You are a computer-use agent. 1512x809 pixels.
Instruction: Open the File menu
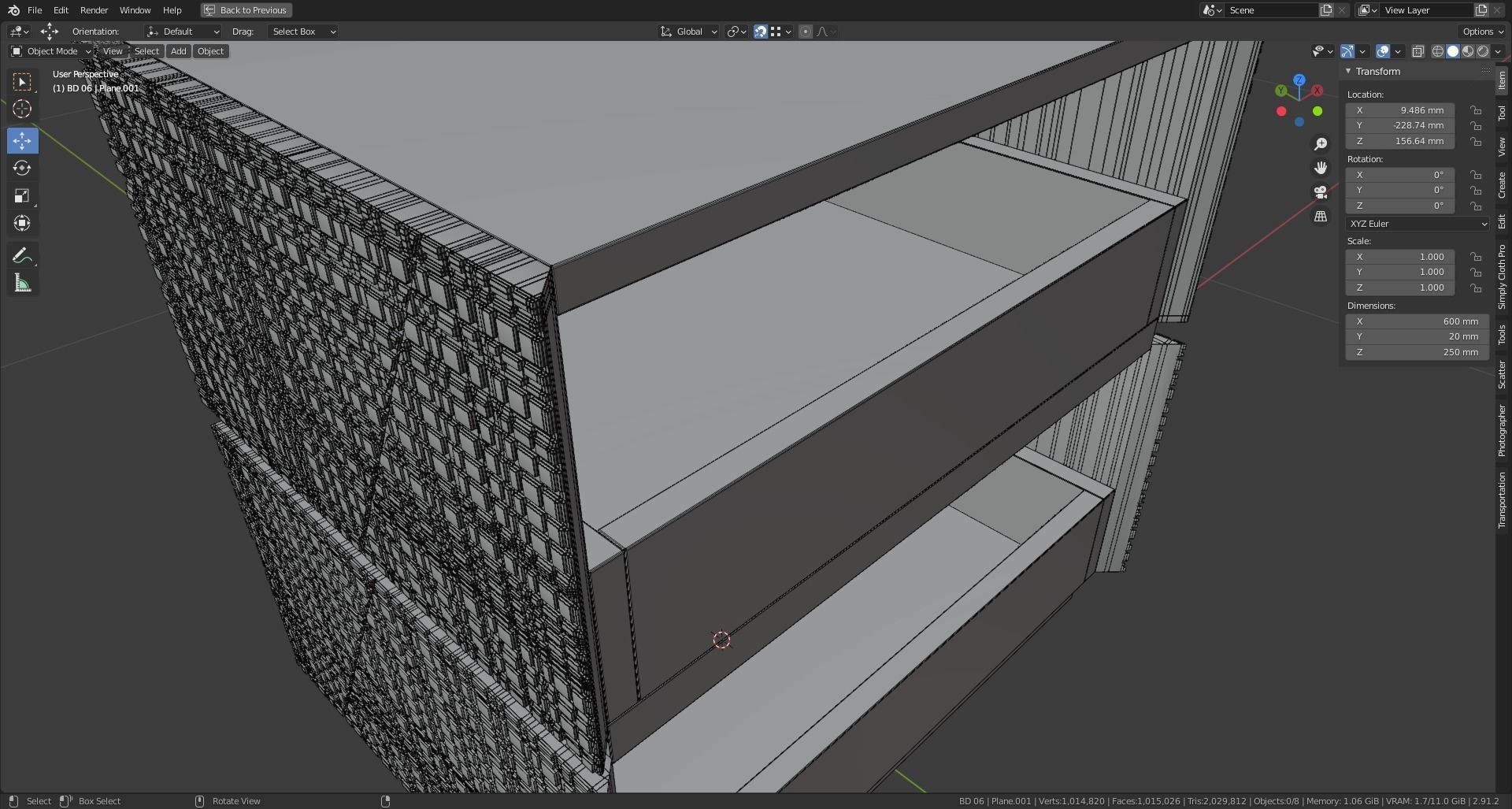(x=35, y=10)
